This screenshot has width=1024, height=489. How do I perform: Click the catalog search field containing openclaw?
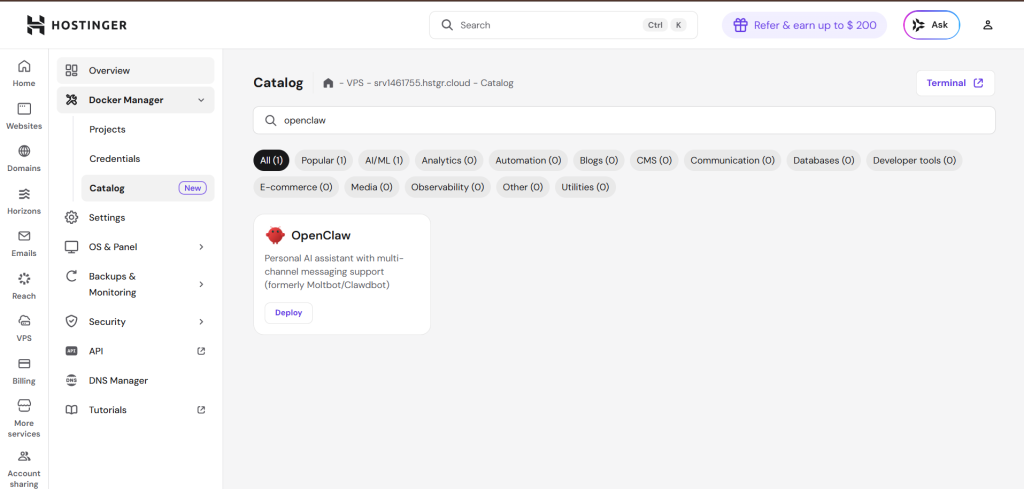[624, 120]
